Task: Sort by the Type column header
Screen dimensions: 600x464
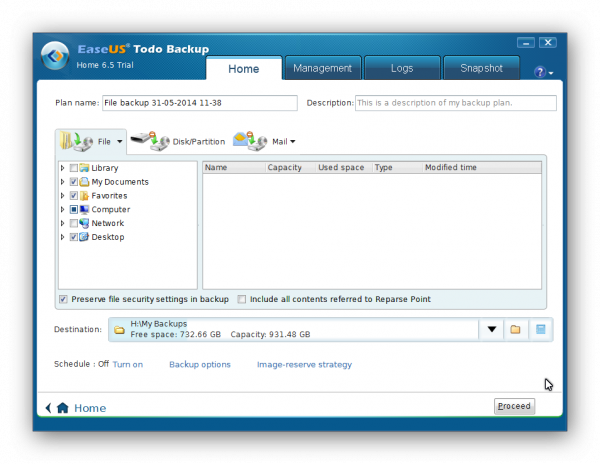Action: 397,167
